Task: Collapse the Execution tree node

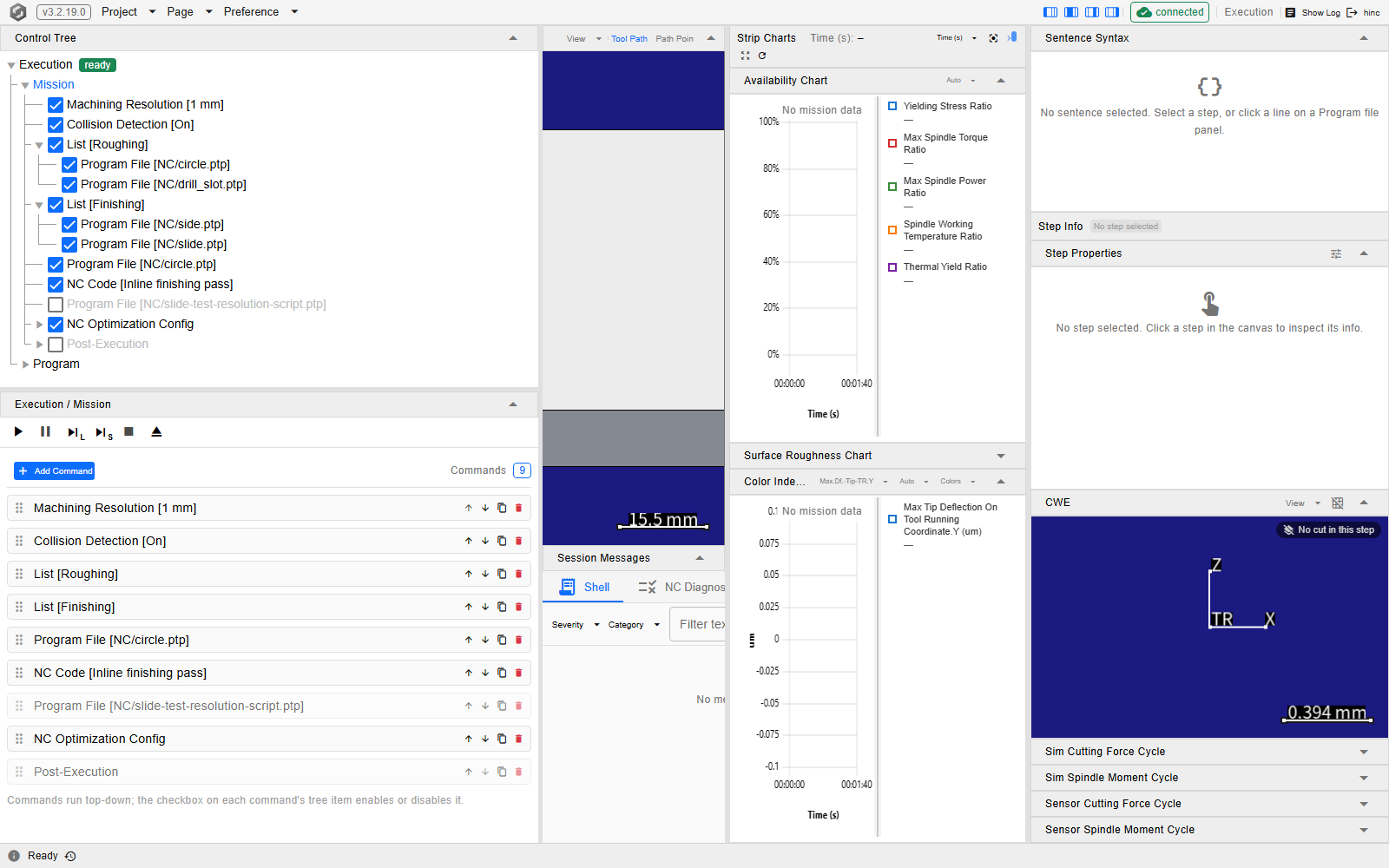Action: click(11, 65)
